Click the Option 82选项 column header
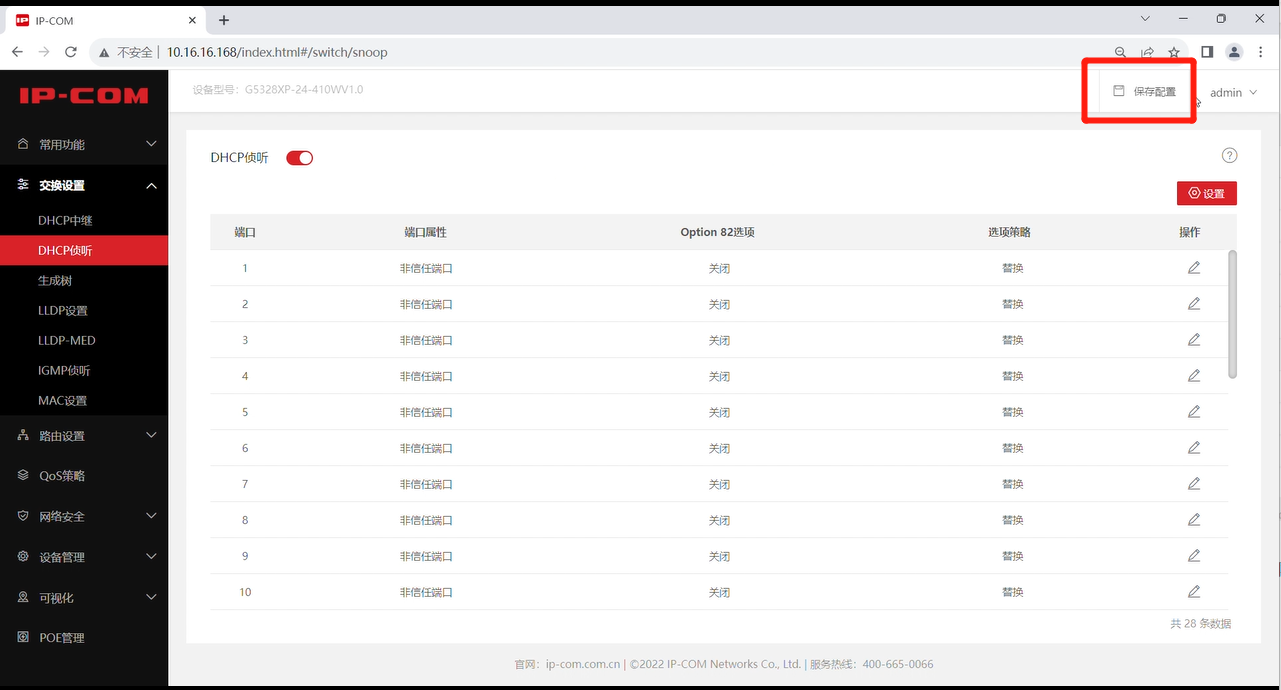This screenshot has width=1281, height=690. pyautogui.click(x=717, y=232)
